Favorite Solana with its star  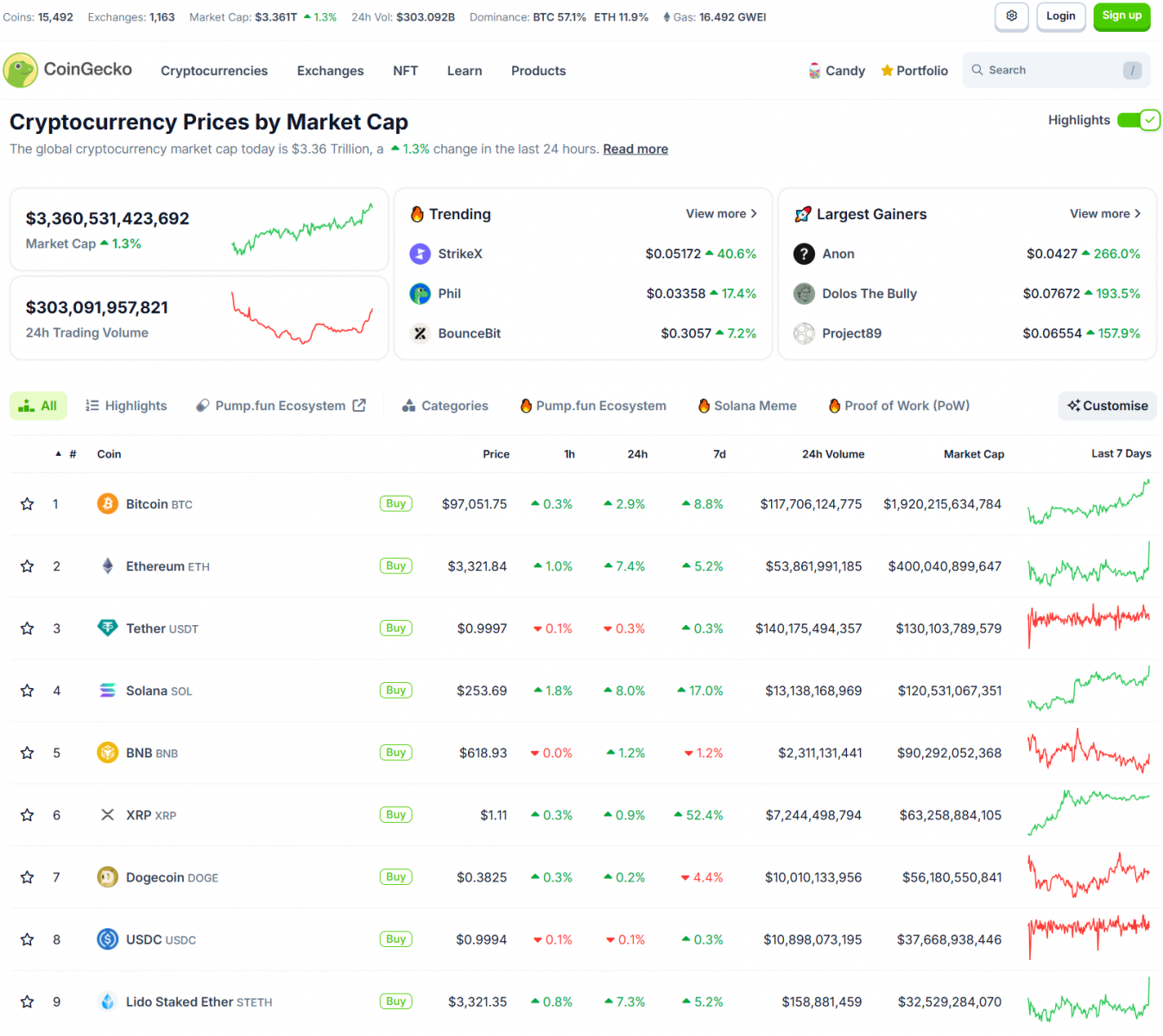[x=28, y=691]
